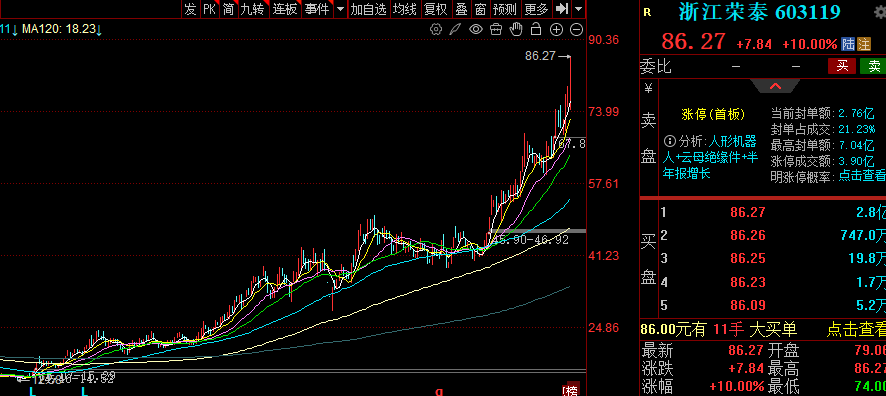The image size is (886, 396).
Task: Open the 更多 menu
Action: [x=536, y=9]
